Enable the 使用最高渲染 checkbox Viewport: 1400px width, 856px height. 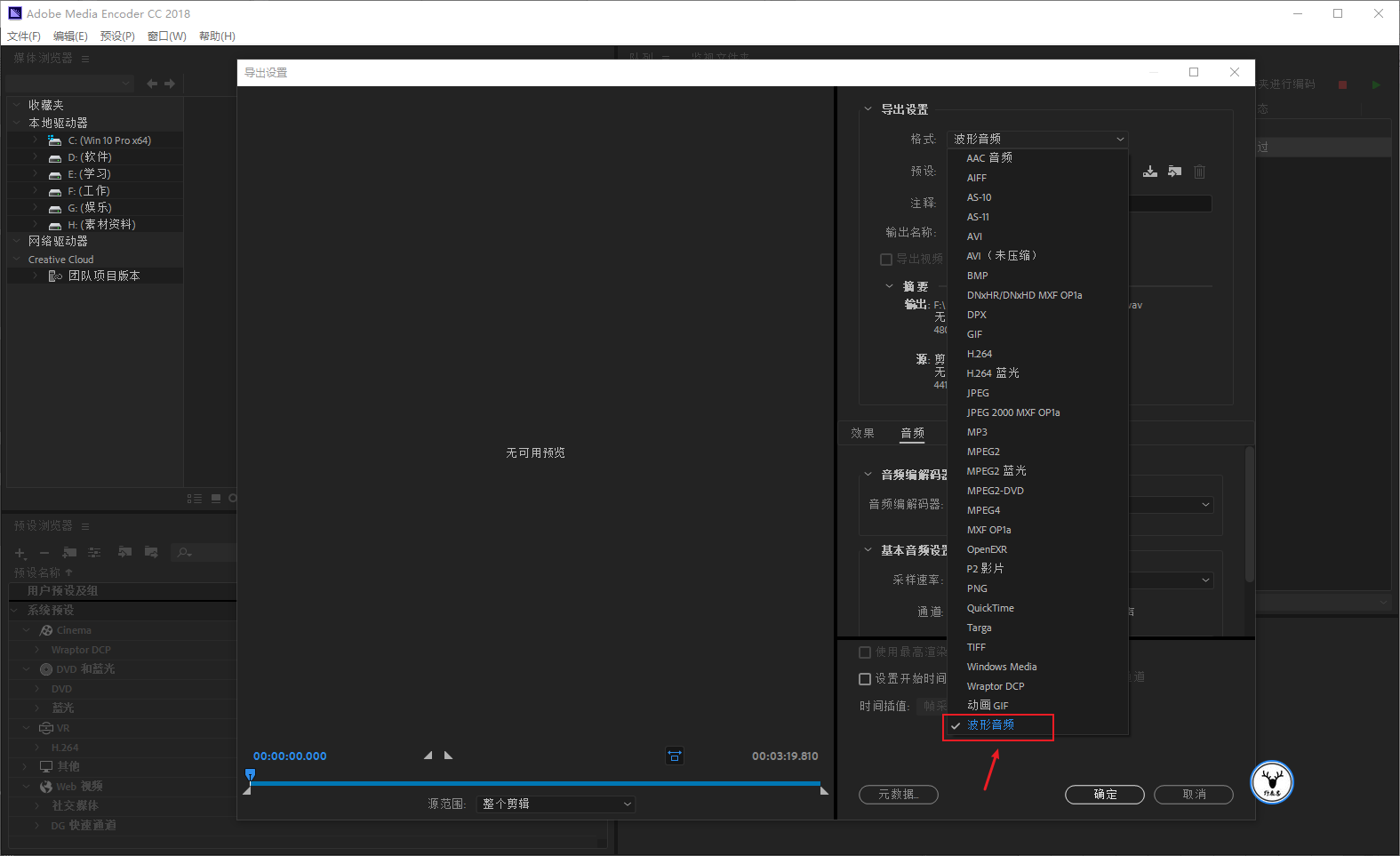pyautogui.click(x=865, y=652)
